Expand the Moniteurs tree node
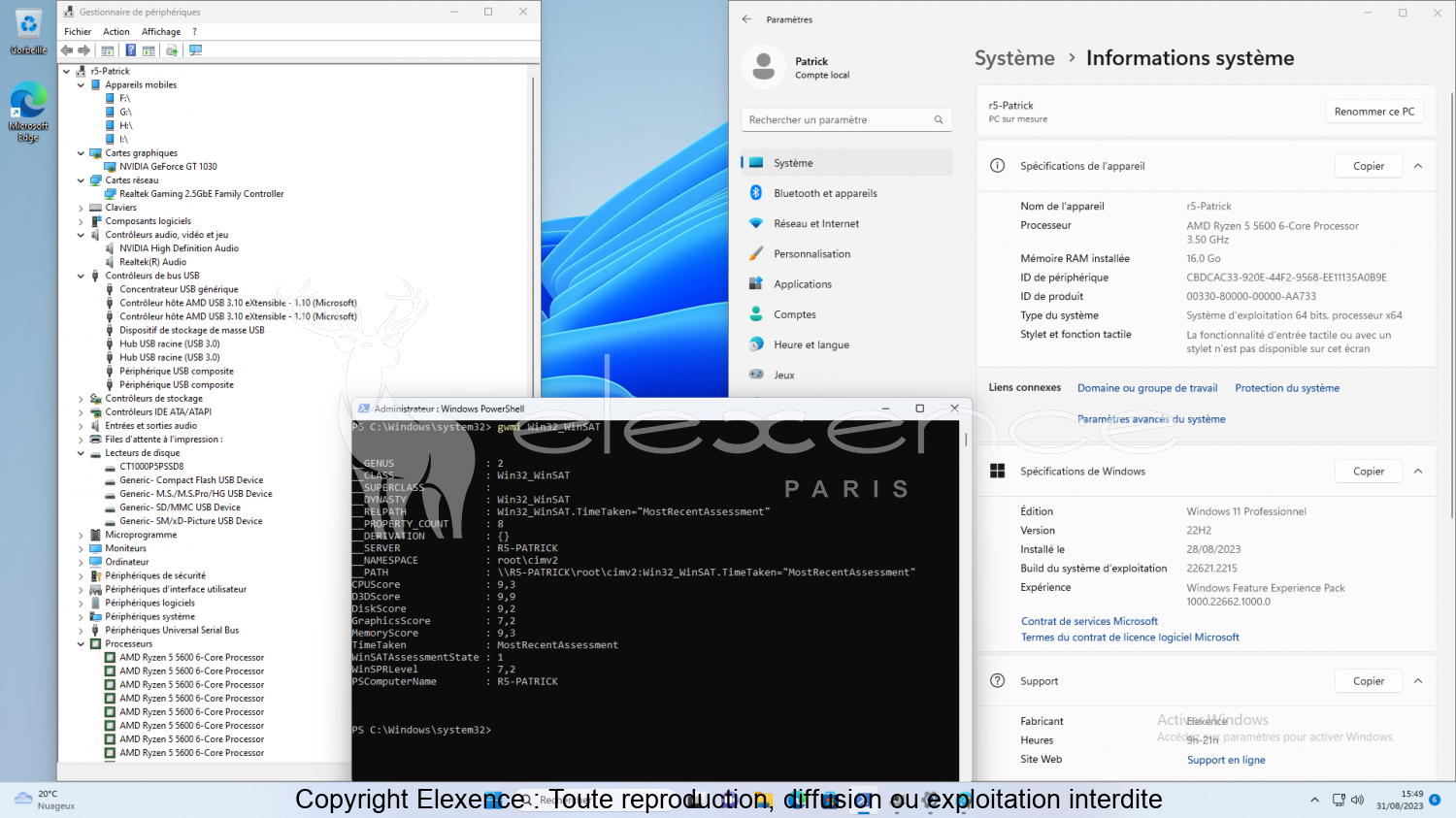 point(81,548)
